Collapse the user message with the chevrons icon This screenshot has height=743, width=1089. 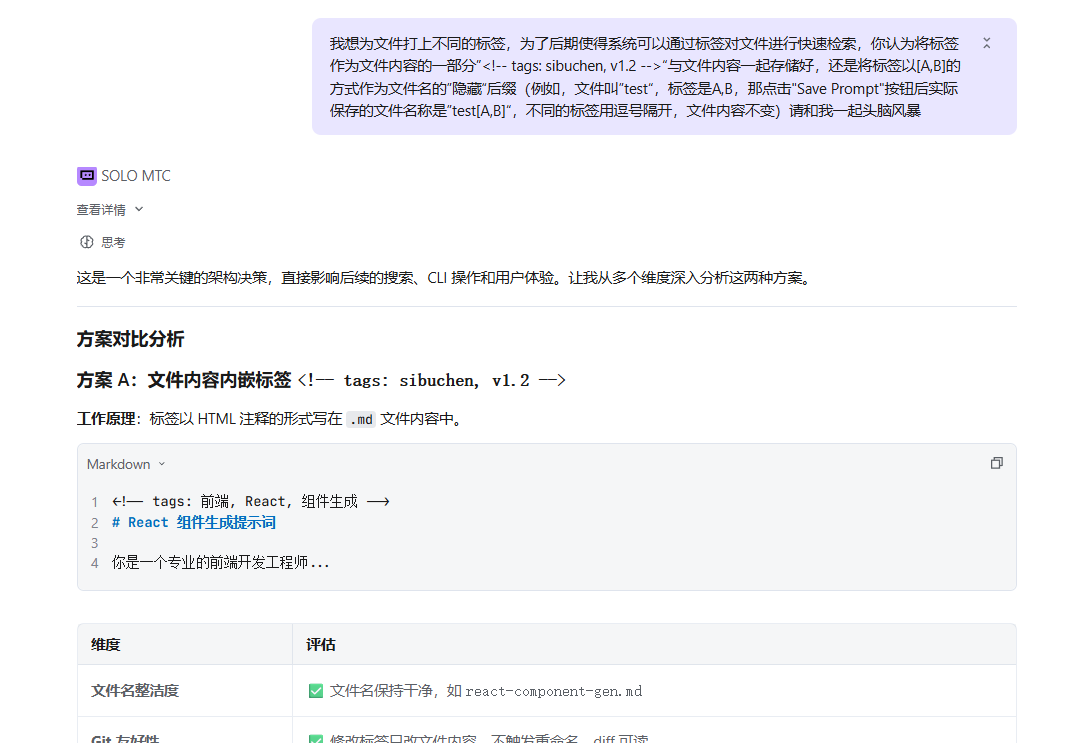click(986, 43)
